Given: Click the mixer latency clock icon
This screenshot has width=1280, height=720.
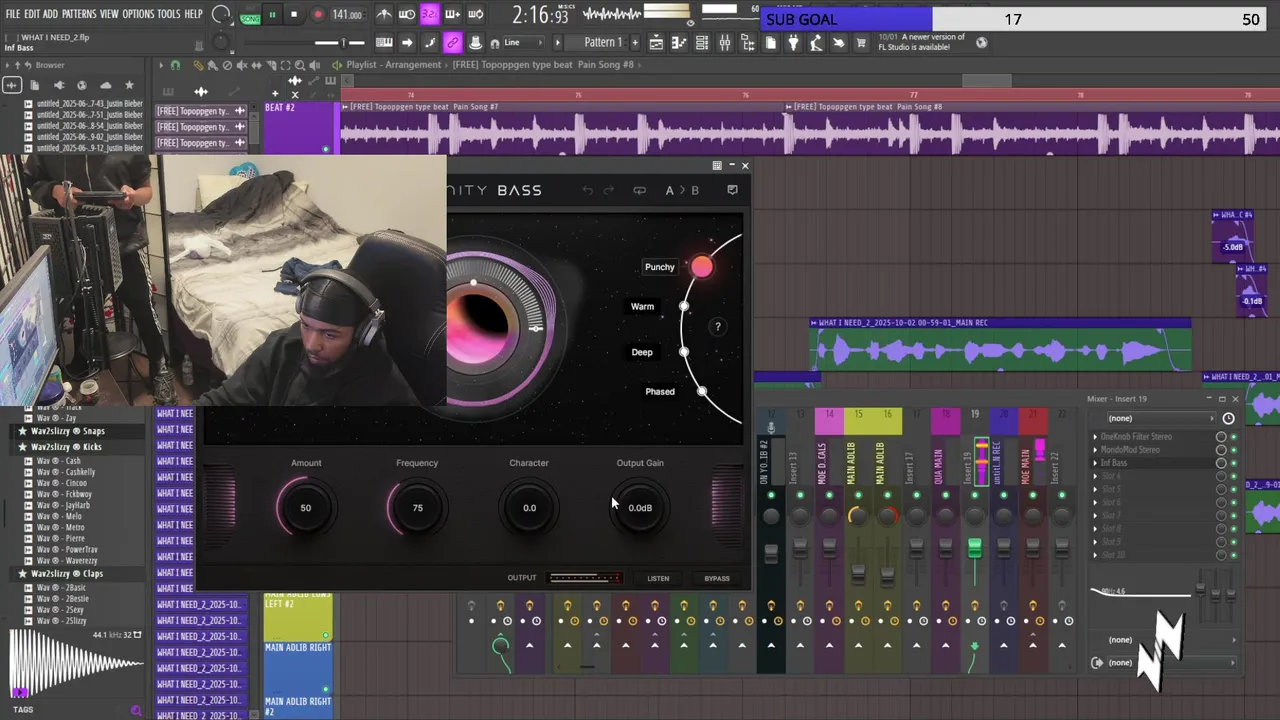Looking at the screenshot, I should point(1228,418).
